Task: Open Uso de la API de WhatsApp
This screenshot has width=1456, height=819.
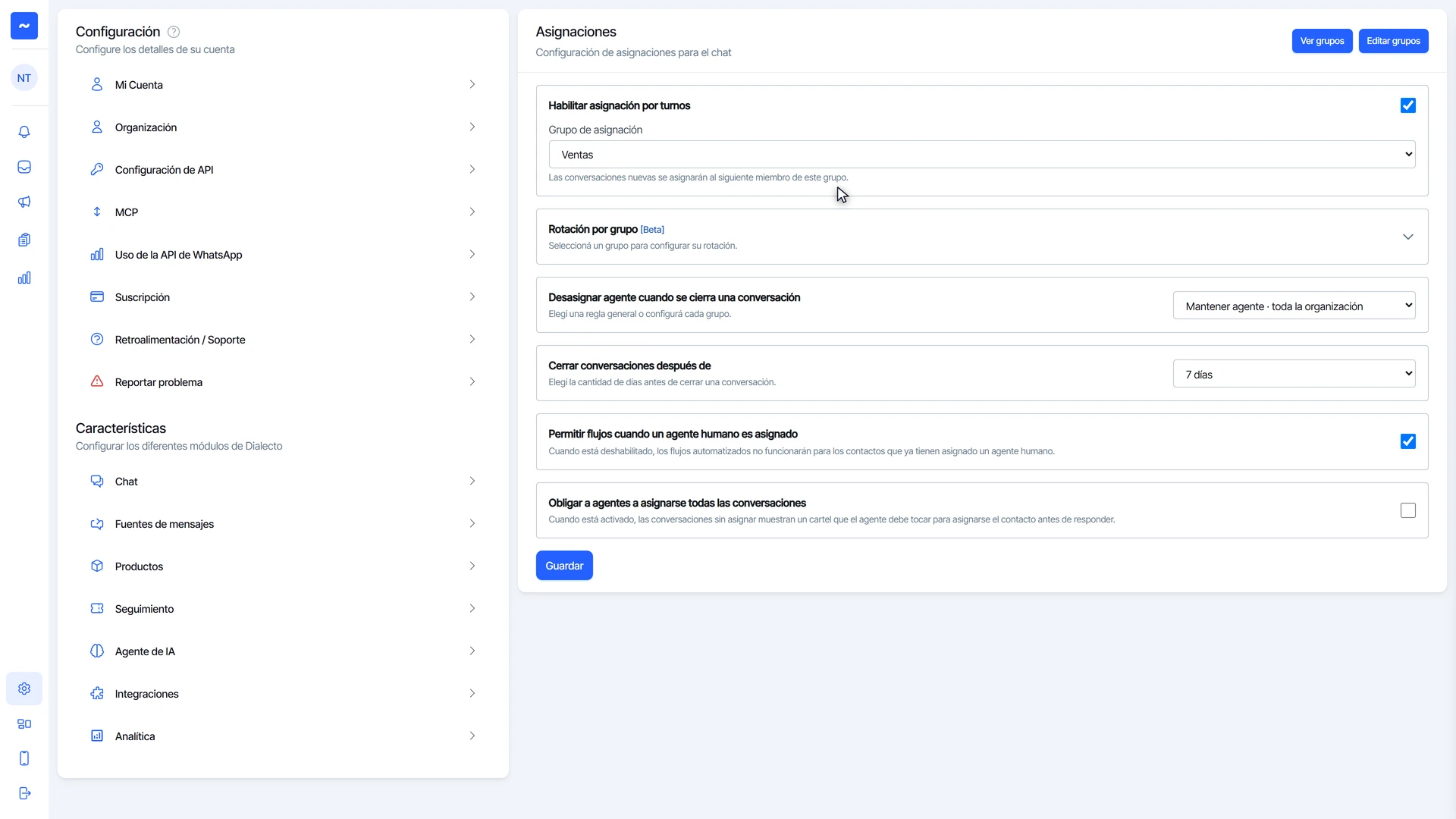Action: [x=283, y=255]
